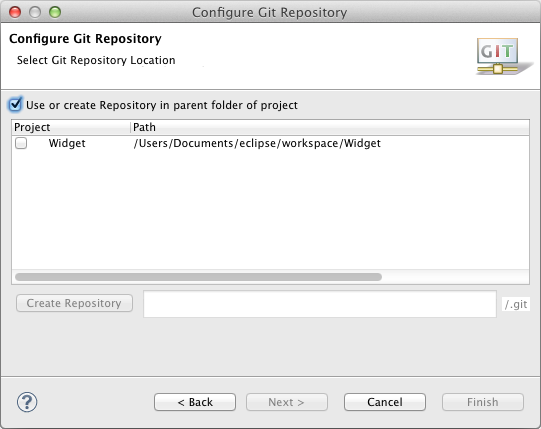Click the disabled Next button

coord(286,402)
